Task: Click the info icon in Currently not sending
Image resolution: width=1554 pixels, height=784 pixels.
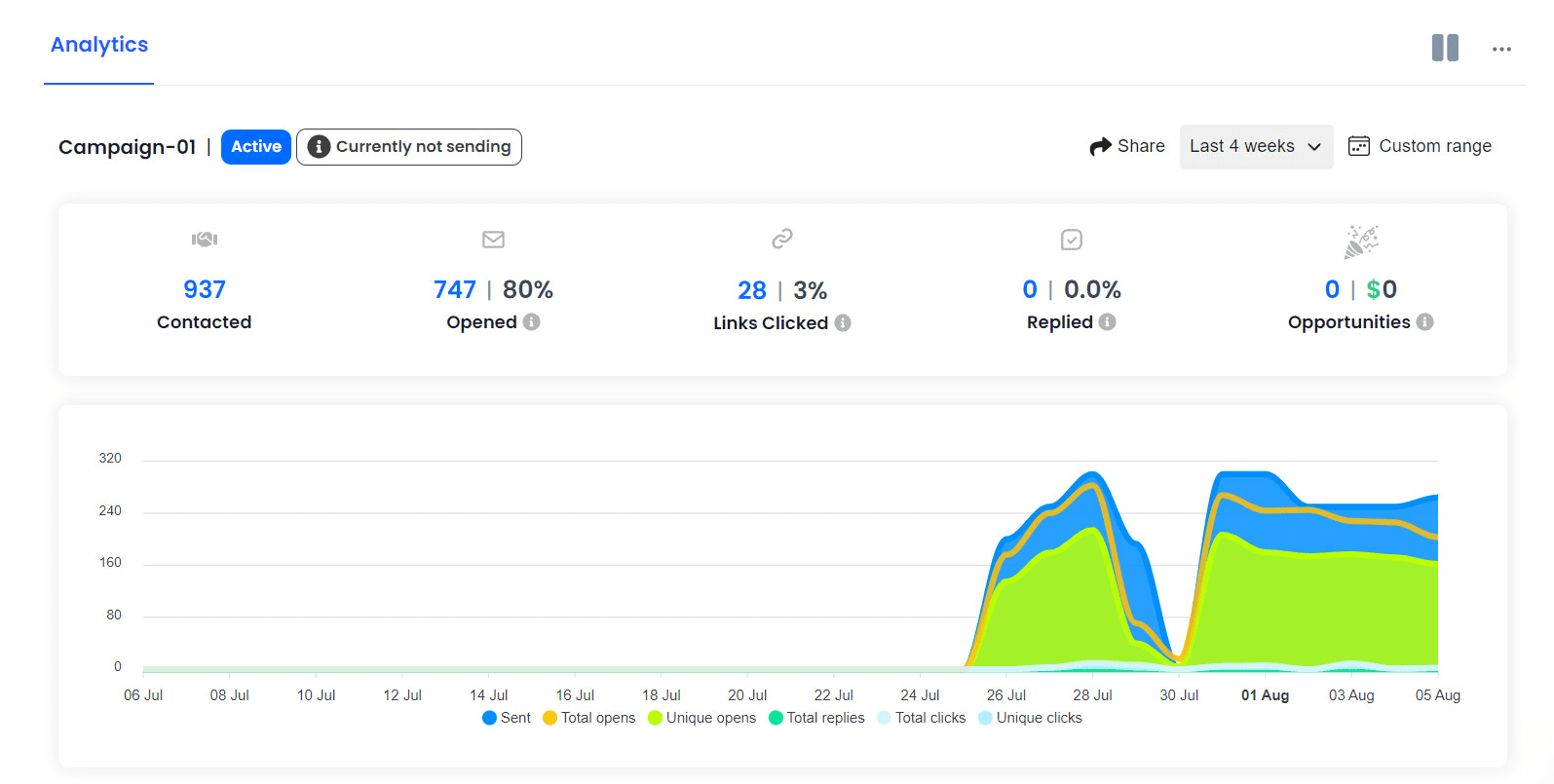Action: point(319,146)
